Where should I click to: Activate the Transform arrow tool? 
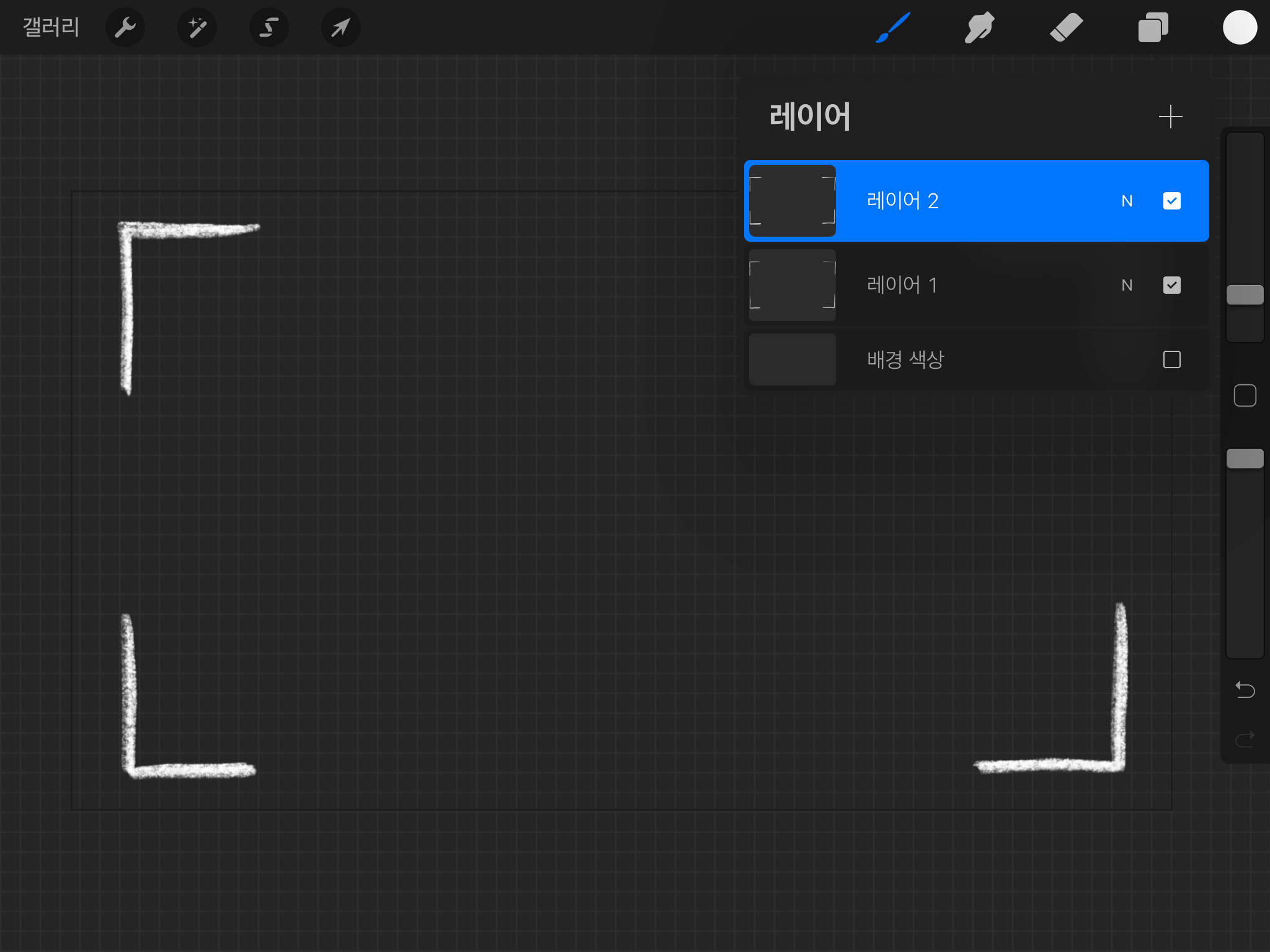[x=341, y=28]
